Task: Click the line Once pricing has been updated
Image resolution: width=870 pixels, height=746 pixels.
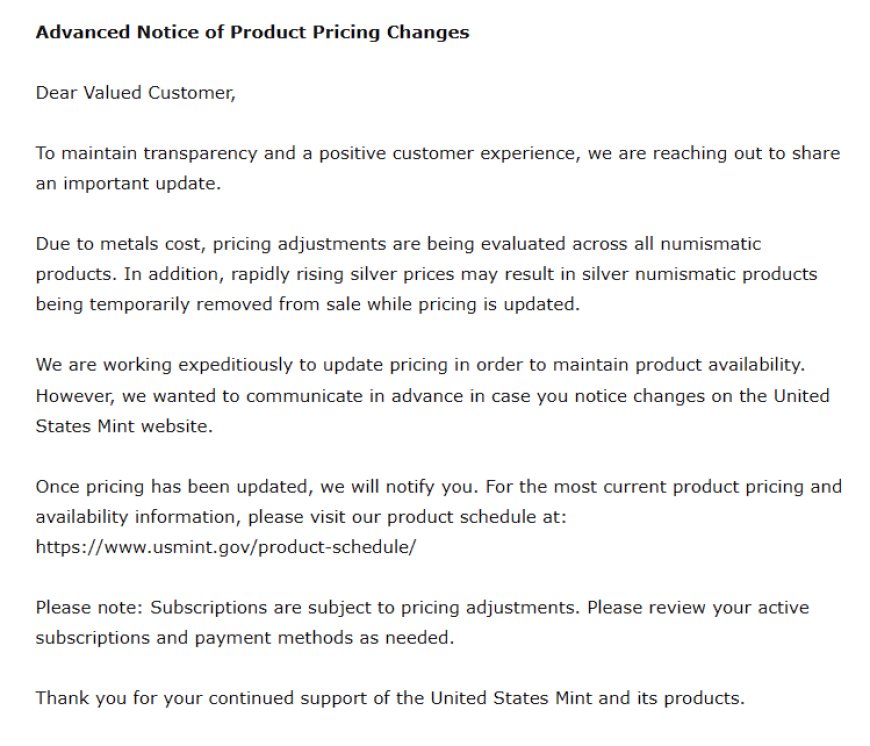Action: coord(438,487)
